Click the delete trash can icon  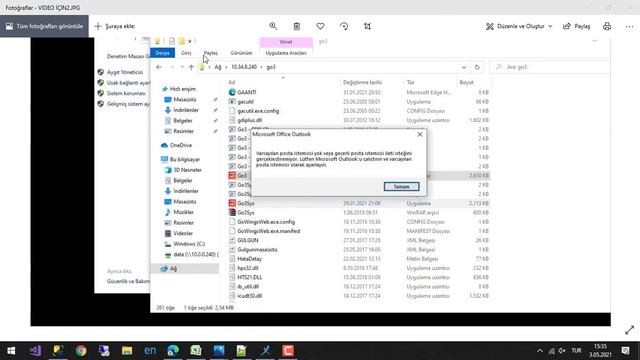297,26
